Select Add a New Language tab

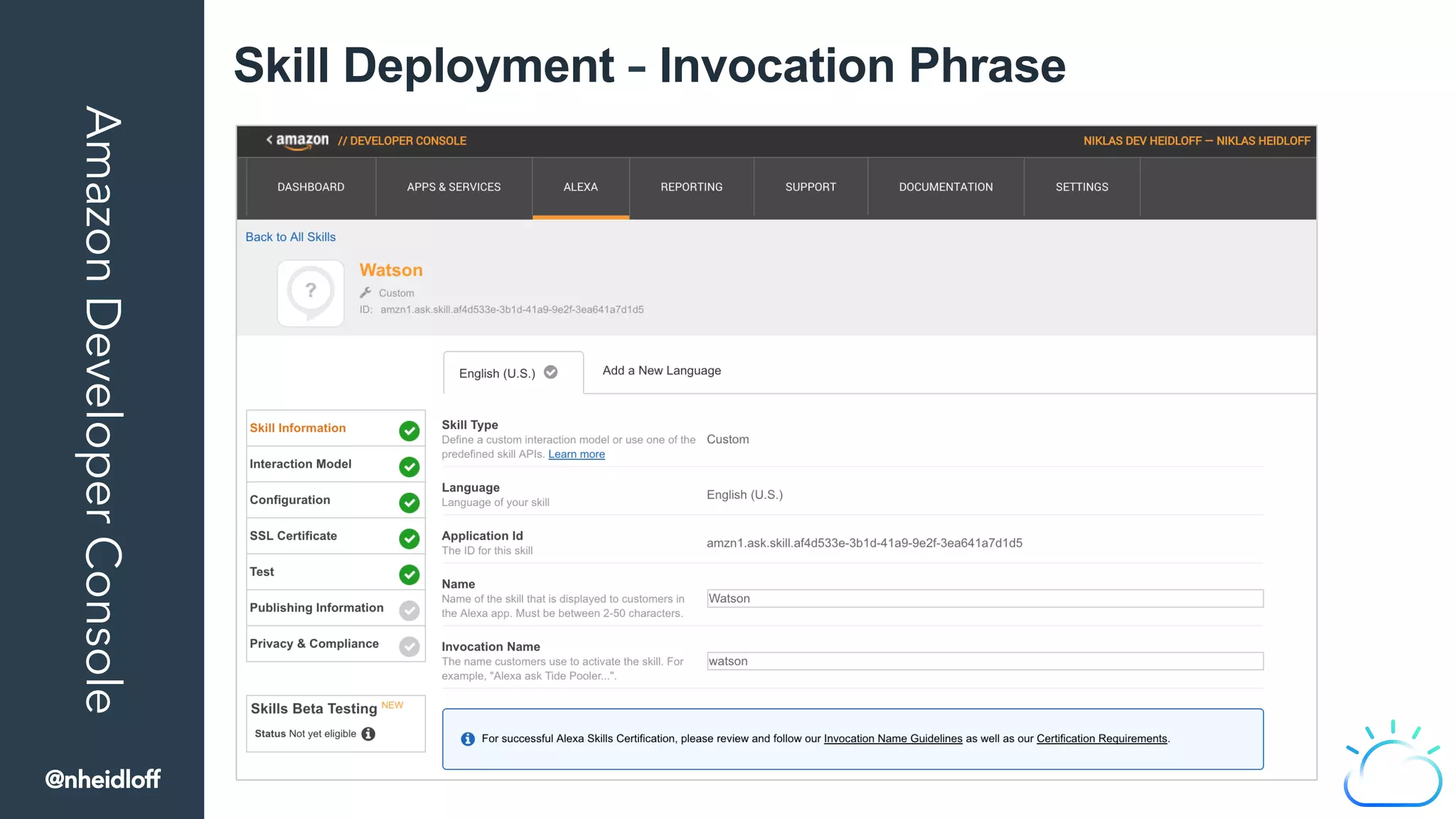pyautogui.click(x=661, y=370)
